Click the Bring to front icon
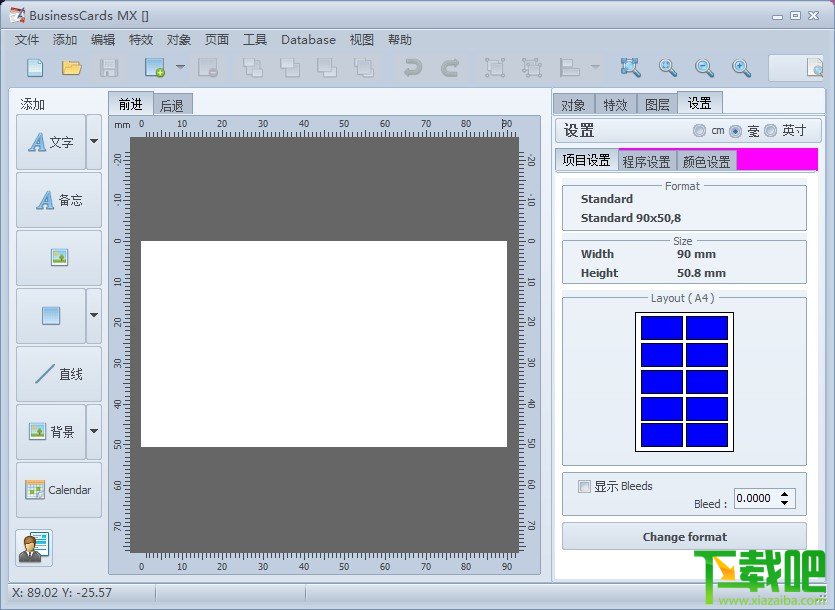 coord(252,68)
